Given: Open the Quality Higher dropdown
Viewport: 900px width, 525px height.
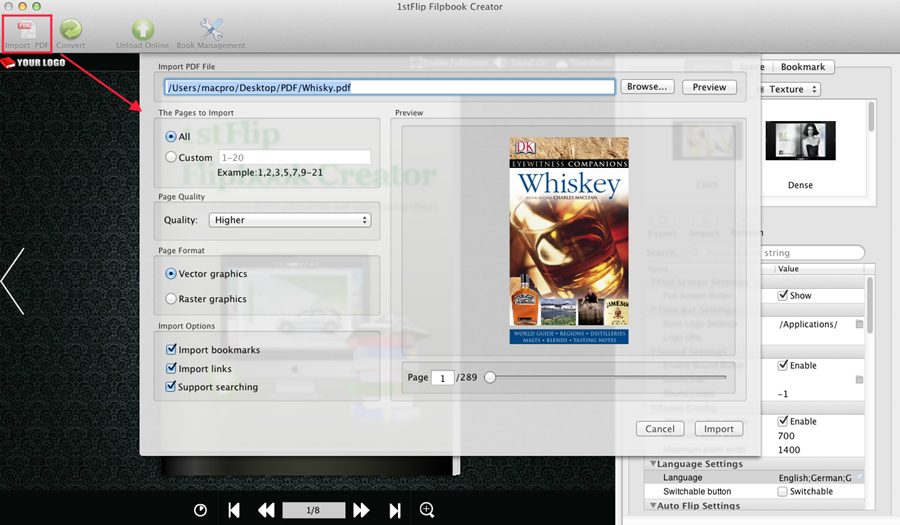Looking at the screenshot, I should (x=290, y=220).
